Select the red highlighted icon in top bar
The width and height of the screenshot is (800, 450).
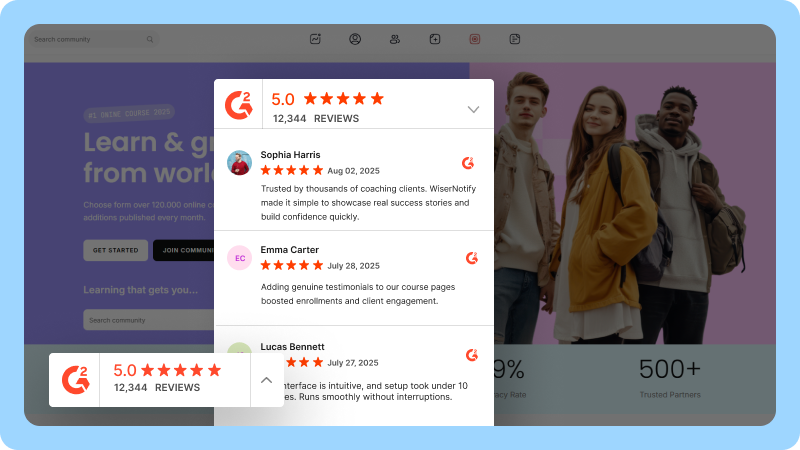475,39
